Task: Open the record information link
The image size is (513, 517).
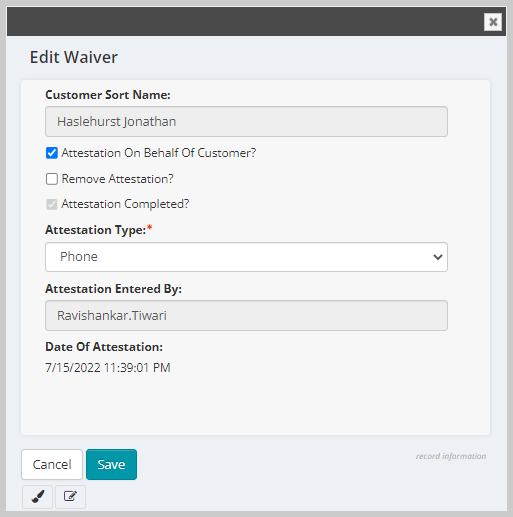Action: pyautogui.click(x=451, y=456)
